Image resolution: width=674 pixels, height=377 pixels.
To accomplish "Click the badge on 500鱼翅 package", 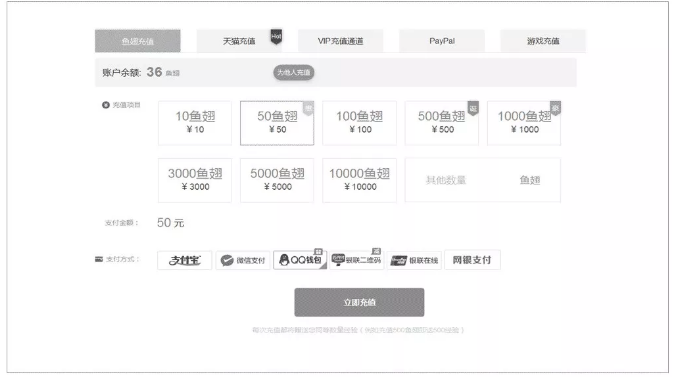I will (x=473, y=108).
